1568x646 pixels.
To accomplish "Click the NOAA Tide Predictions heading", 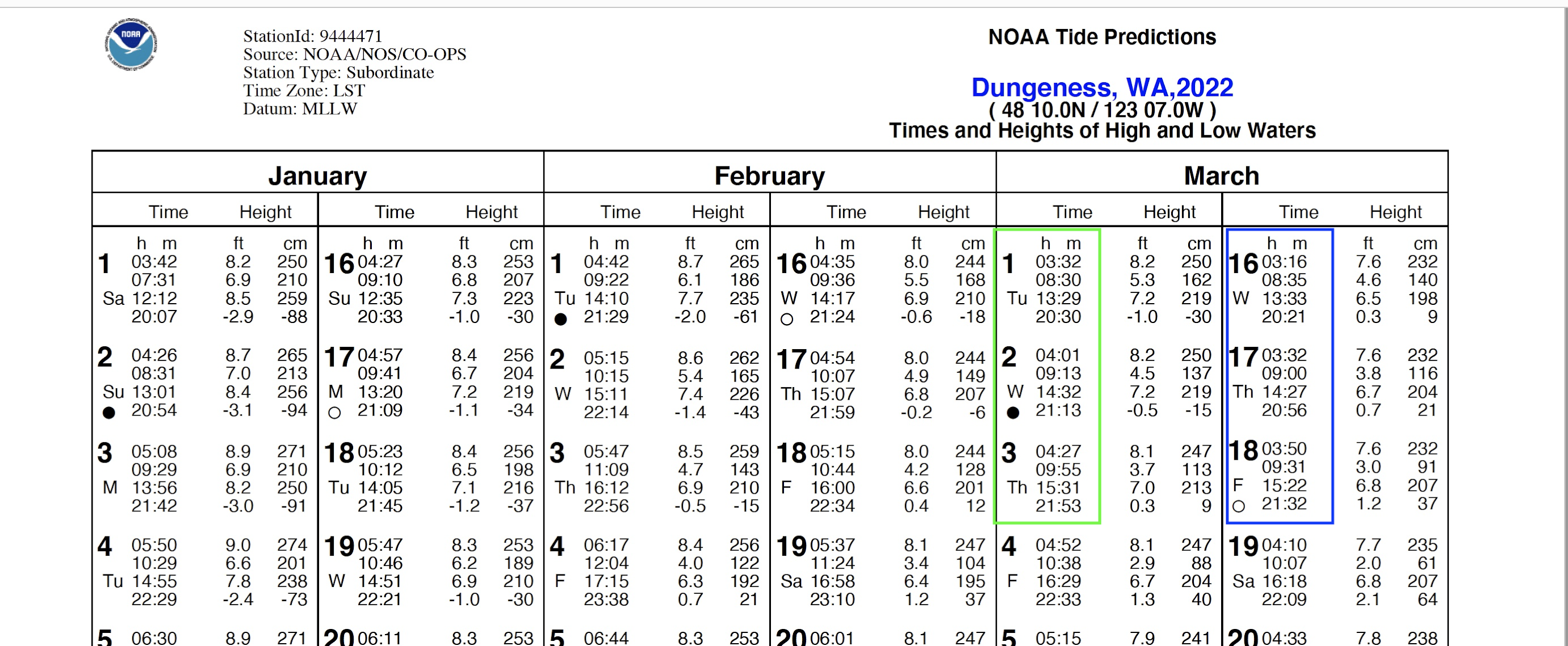I will (x=1101, y=37).
